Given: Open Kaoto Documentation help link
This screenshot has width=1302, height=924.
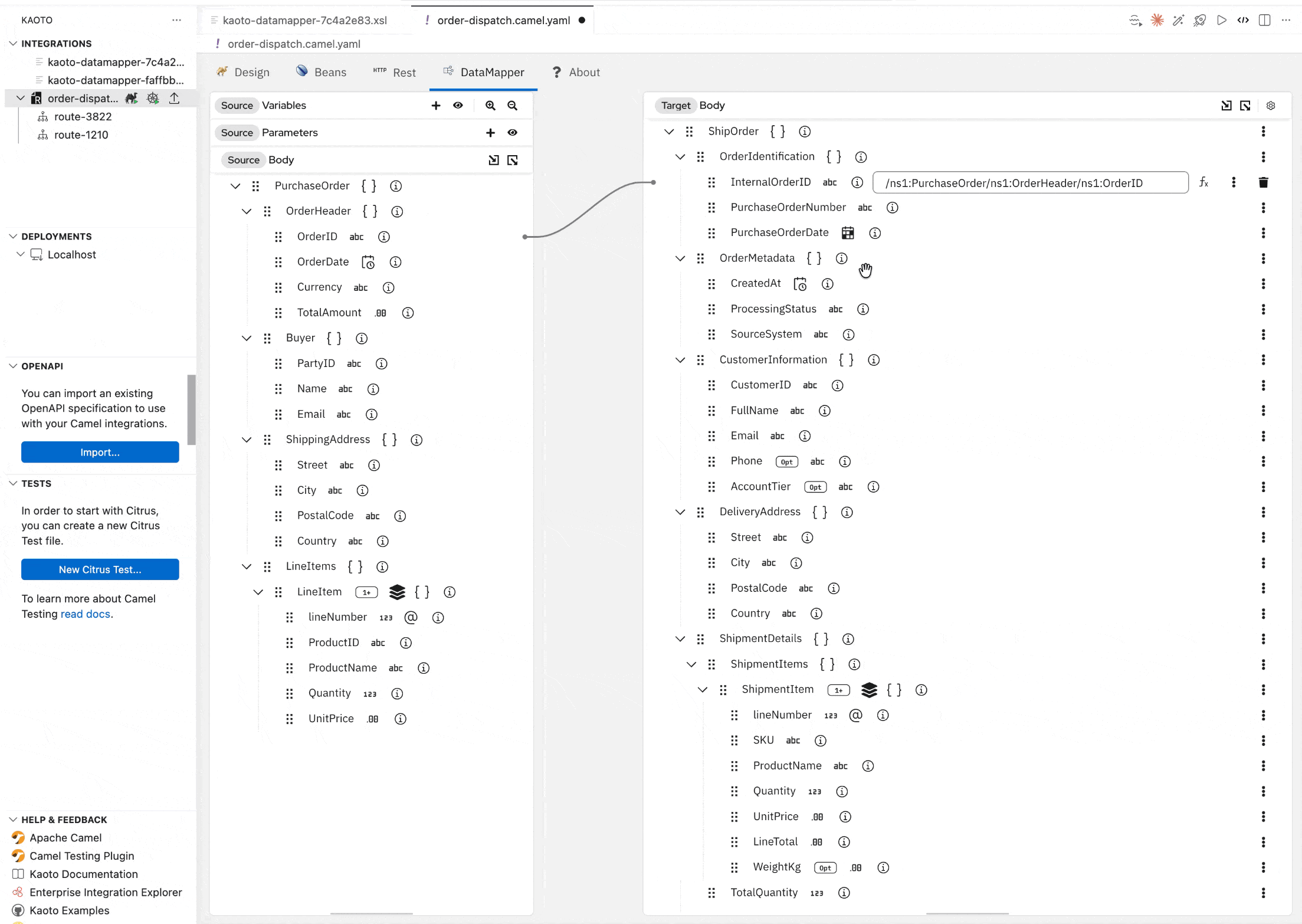Looking at the screenshot, I should pyautogui.click(x=84, y=874).
